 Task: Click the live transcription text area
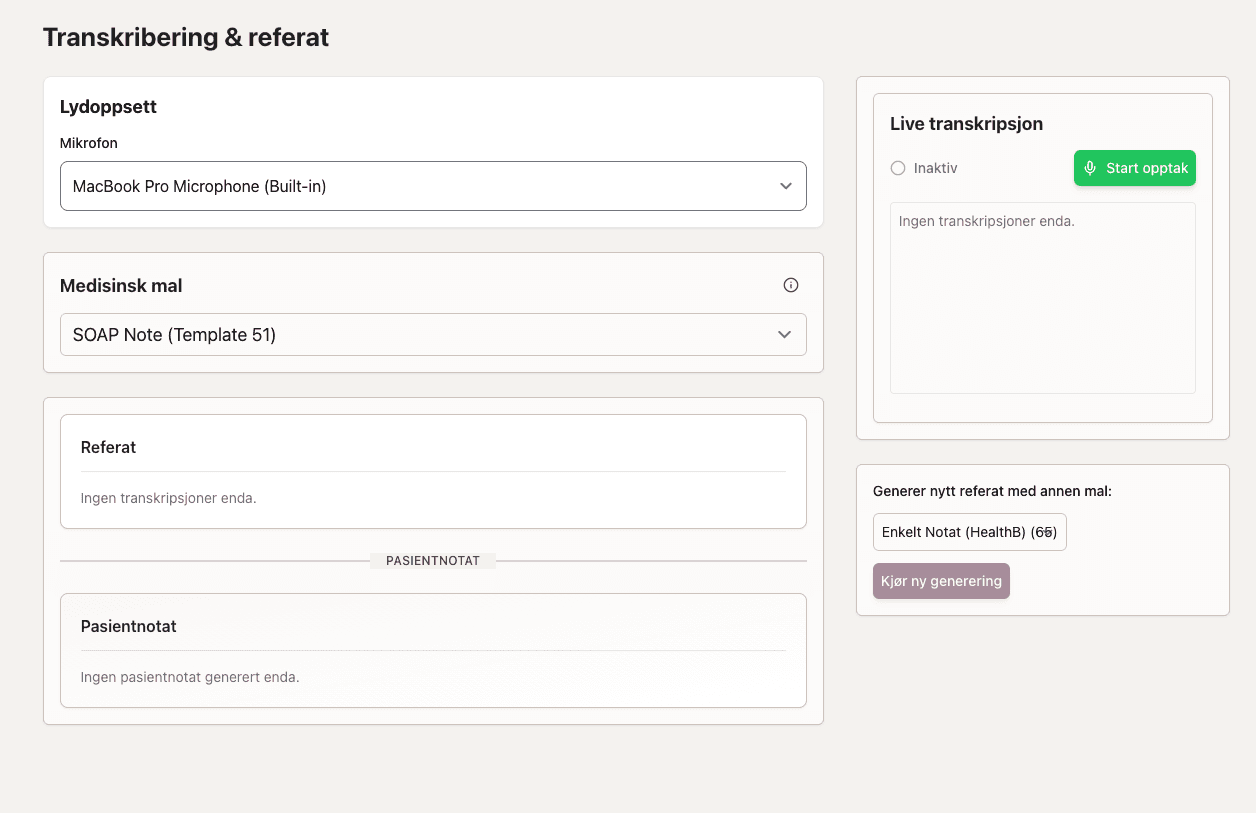tap(1042, 297)
